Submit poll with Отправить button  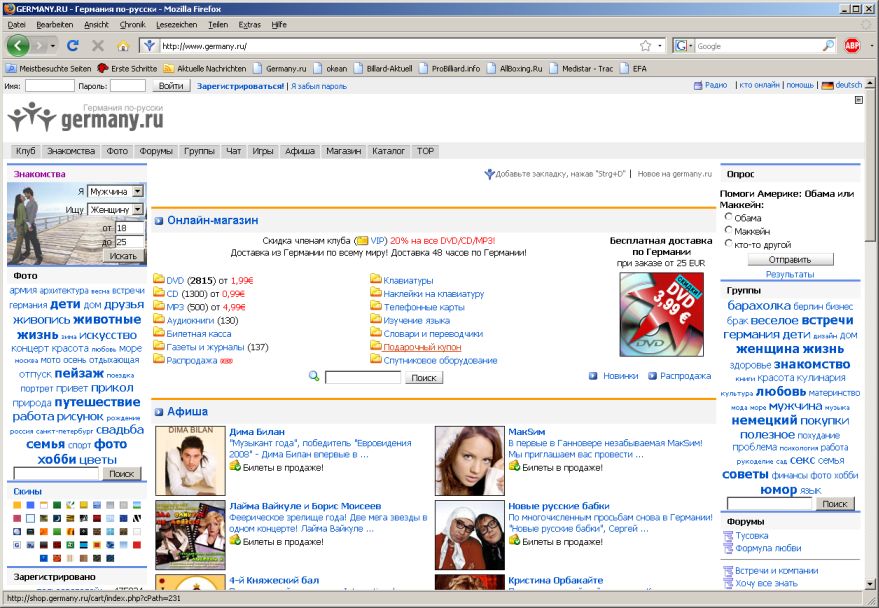pyautogui.click(x=790, y=259)
